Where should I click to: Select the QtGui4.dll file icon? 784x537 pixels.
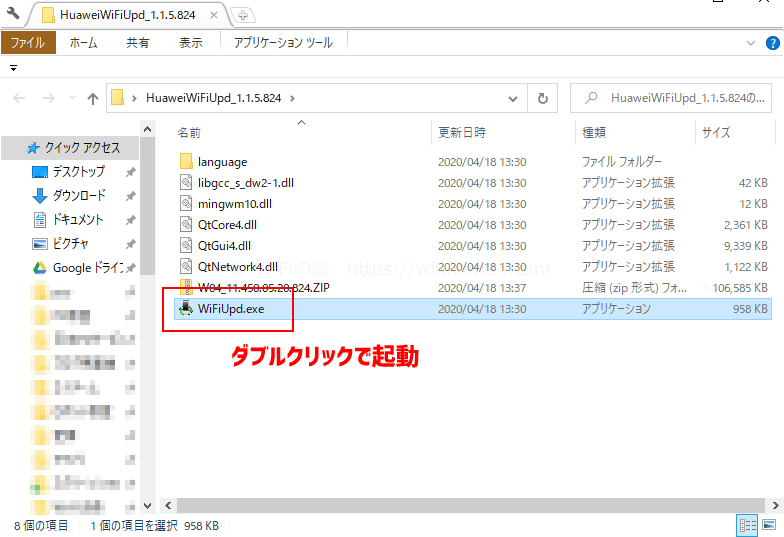[x=186, y=246]
